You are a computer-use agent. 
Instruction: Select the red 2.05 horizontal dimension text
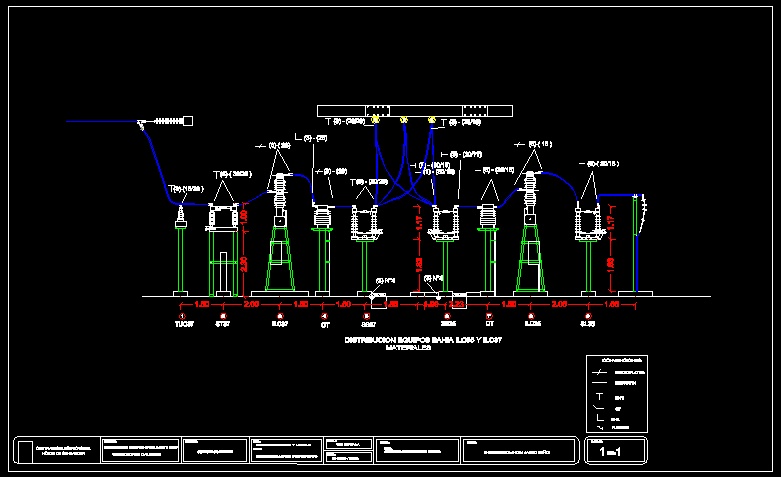(x=559, y=304)
